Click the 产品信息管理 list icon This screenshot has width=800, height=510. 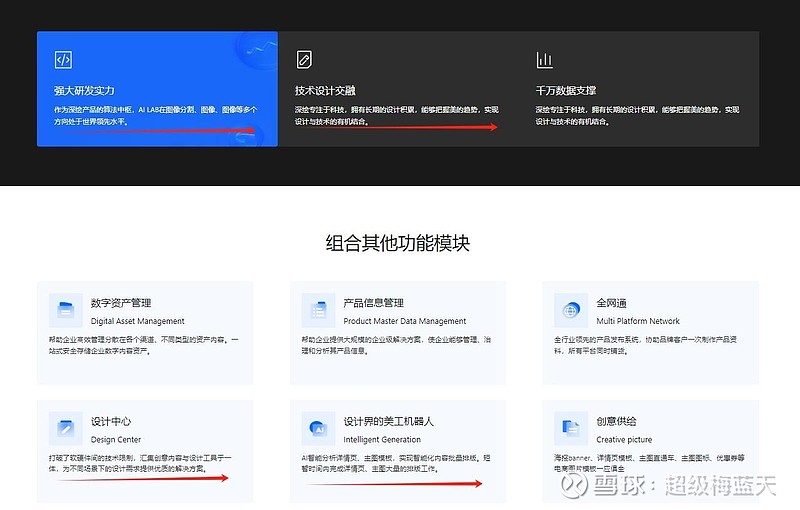pyautogui.click(x=318, y=310)
